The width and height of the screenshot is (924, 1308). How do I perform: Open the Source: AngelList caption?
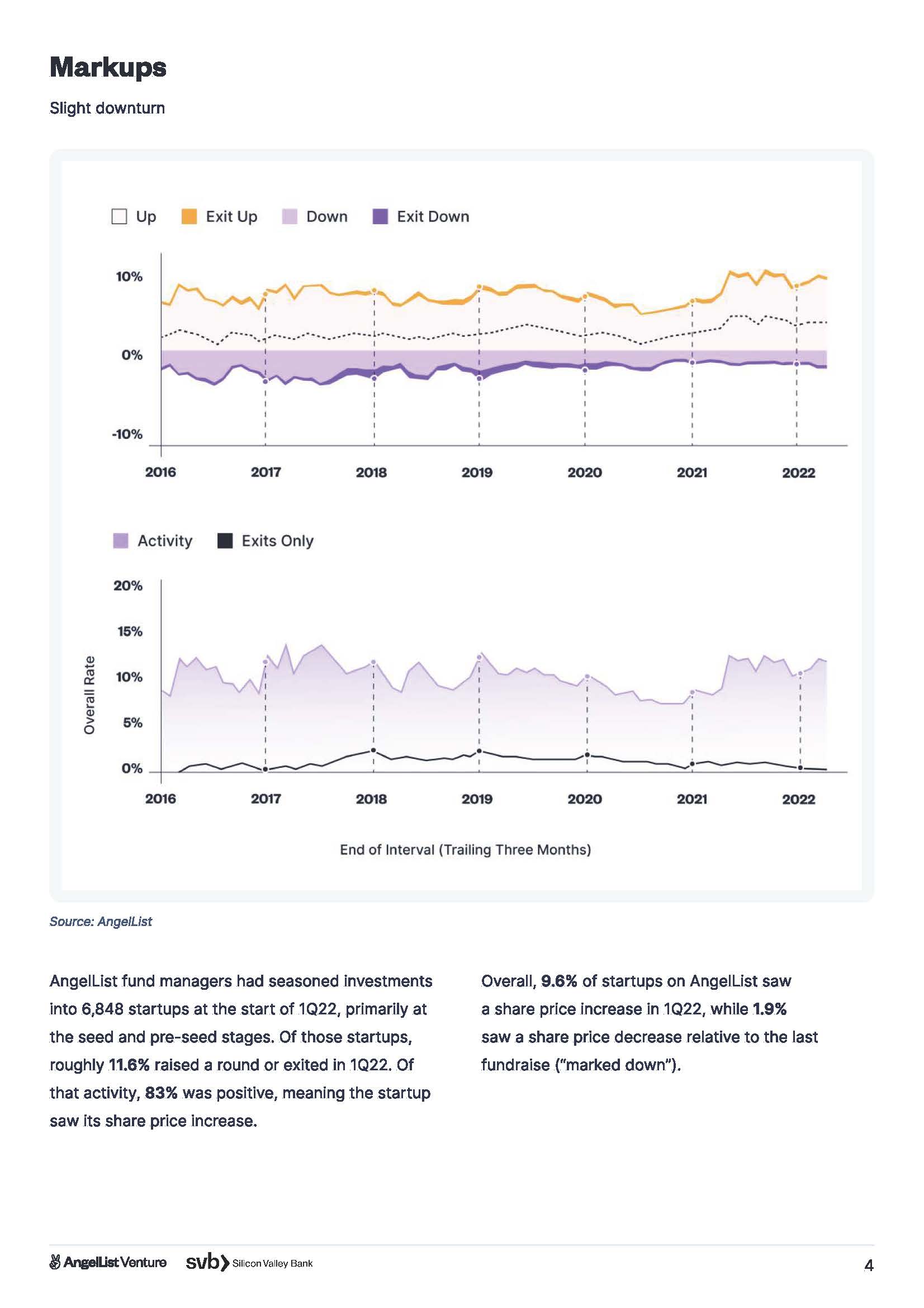[x=101, y=921]
